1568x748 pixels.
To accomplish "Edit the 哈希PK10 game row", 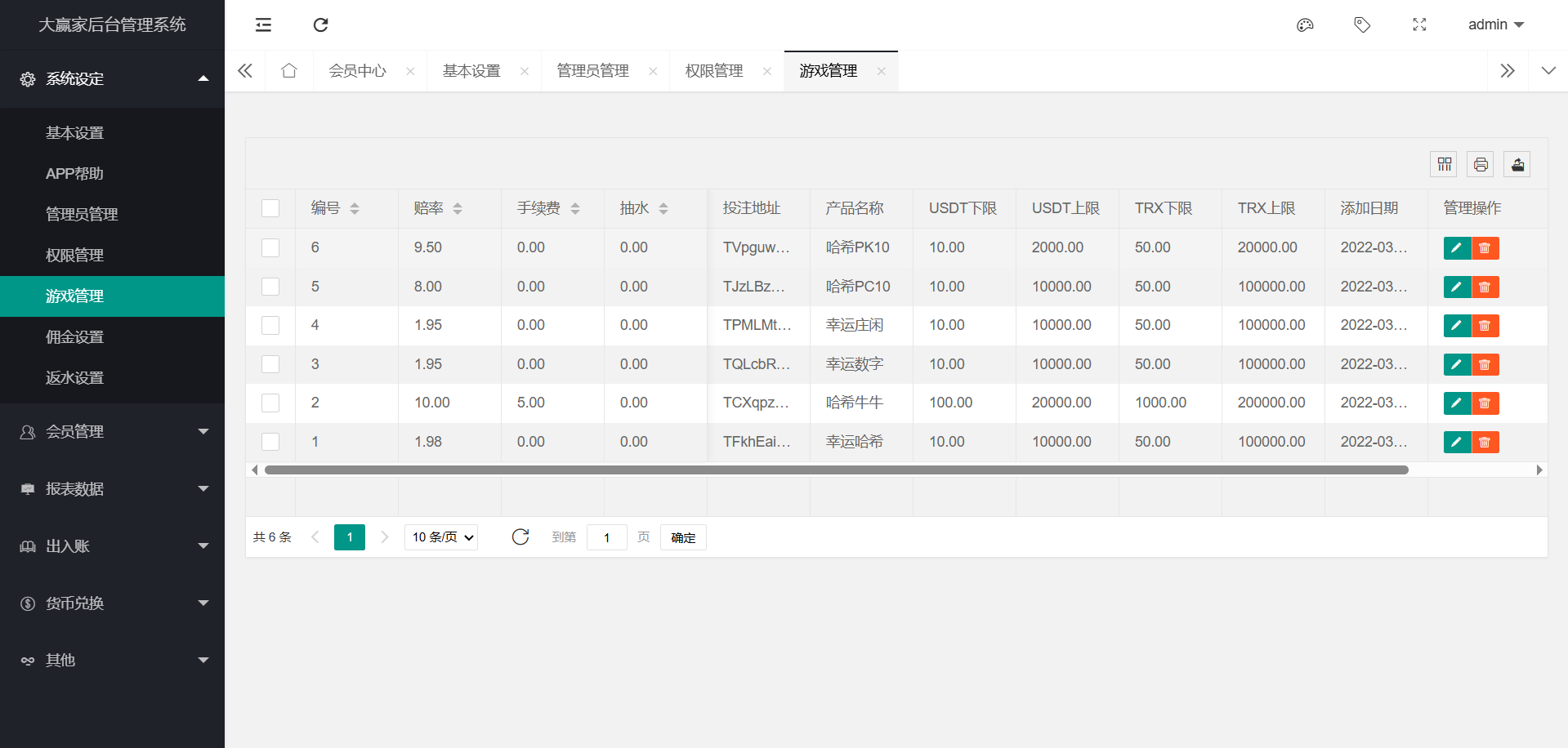I will click(x=1456, y=248).
